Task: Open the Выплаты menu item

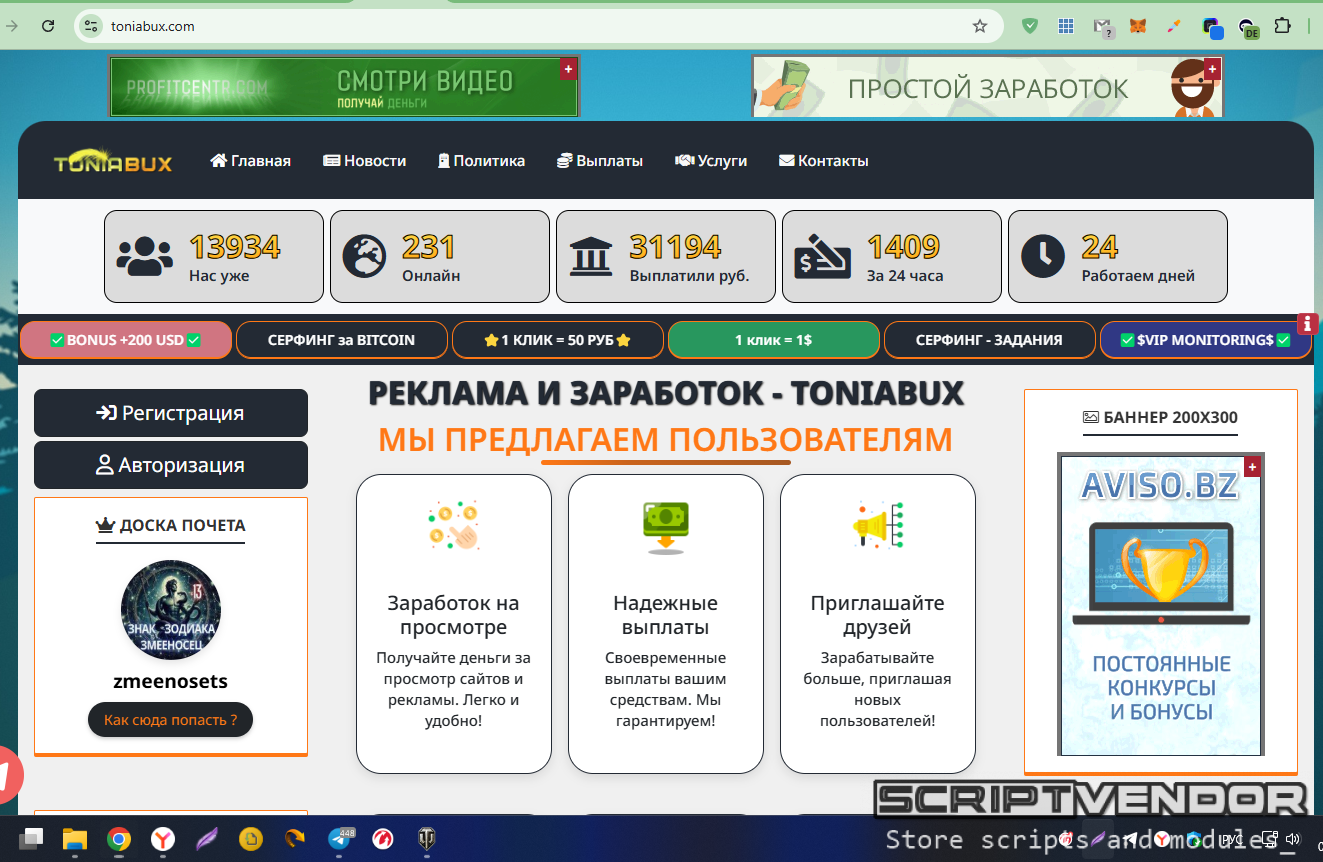Action: click(x=599, y=161)
